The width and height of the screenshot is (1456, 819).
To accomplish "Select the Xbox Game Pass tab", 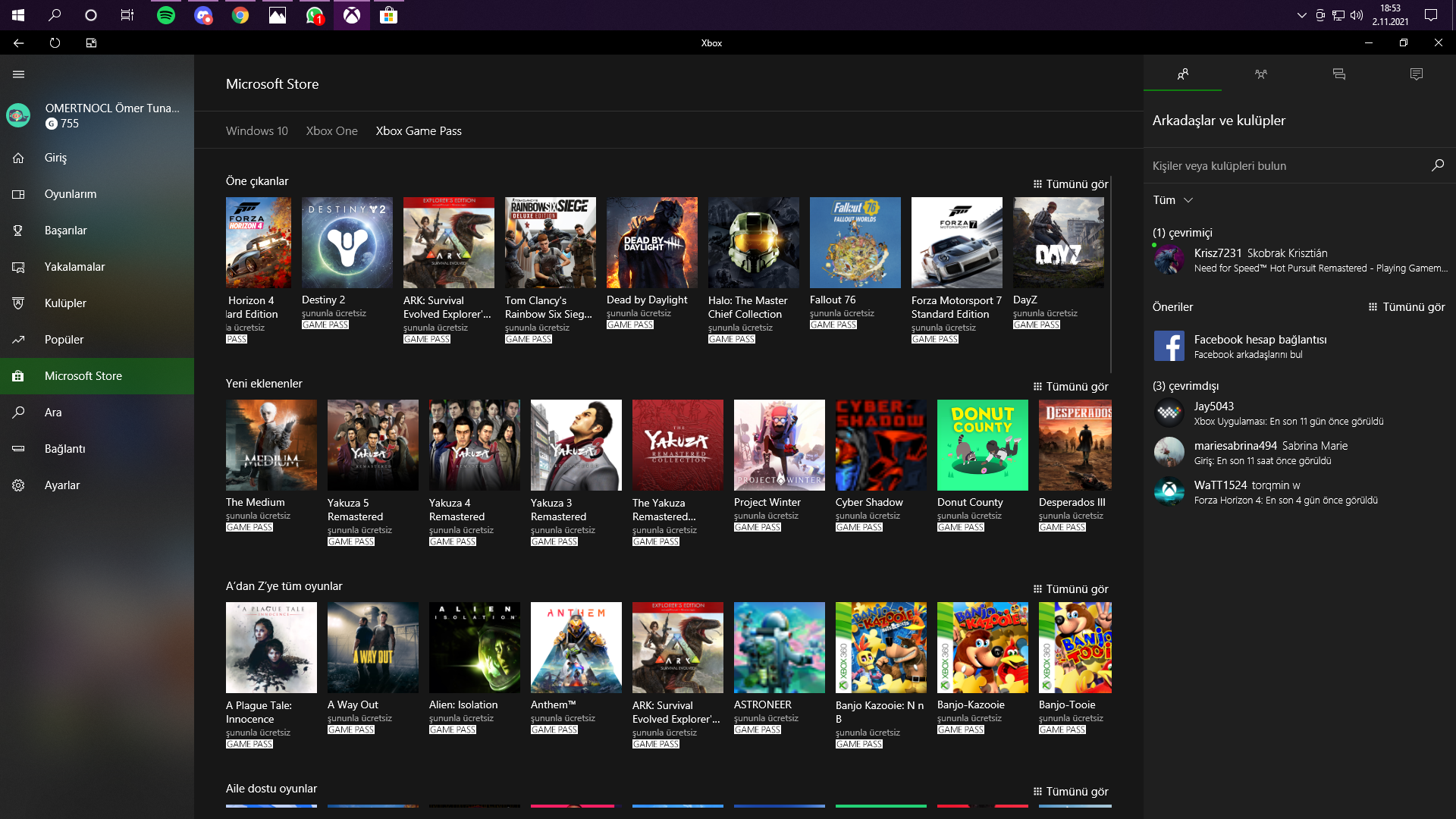I will coord(419,131).
